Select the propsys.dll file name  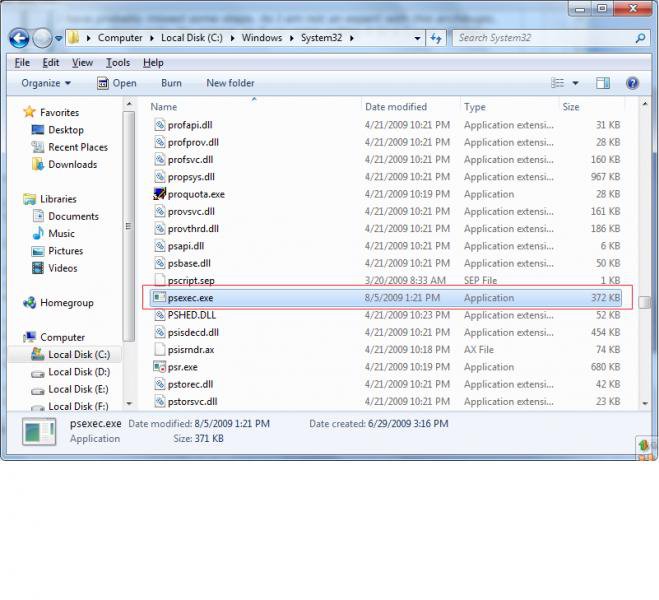click(x=191, y=177)
